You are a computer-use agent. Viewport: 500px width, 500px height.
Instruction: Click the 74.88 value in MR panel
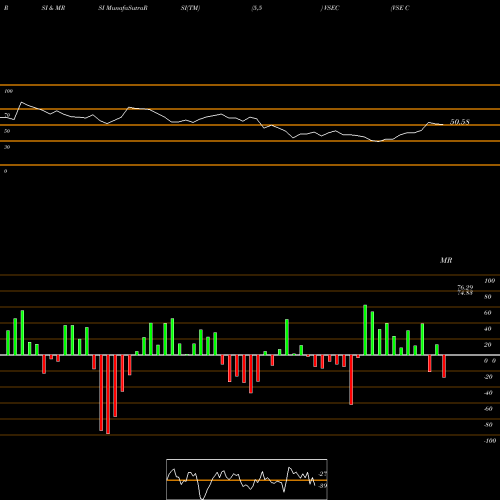465,293
